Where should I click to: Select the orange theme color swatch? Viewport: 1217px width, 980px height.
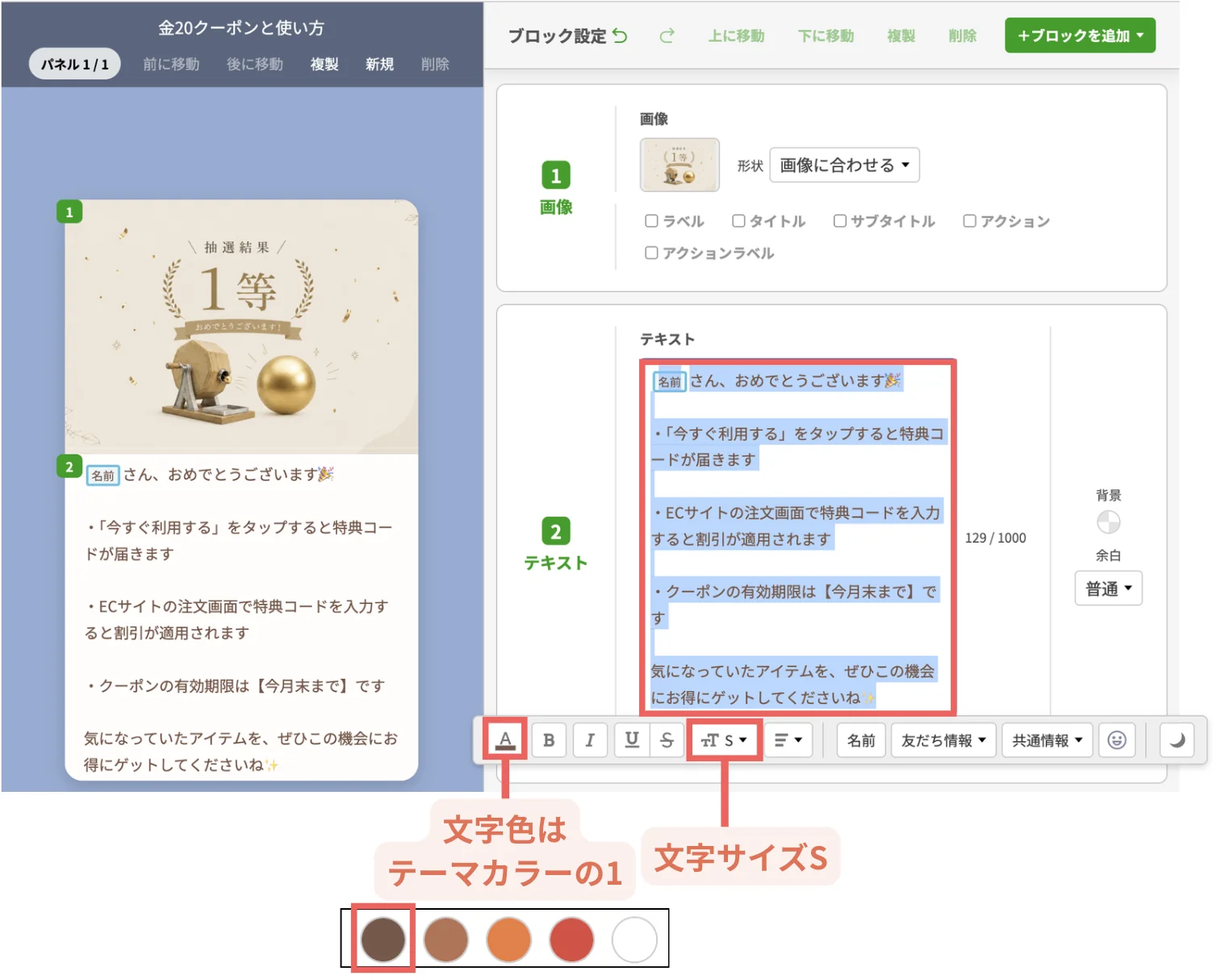pyautogui.click(x=508, y=939)
